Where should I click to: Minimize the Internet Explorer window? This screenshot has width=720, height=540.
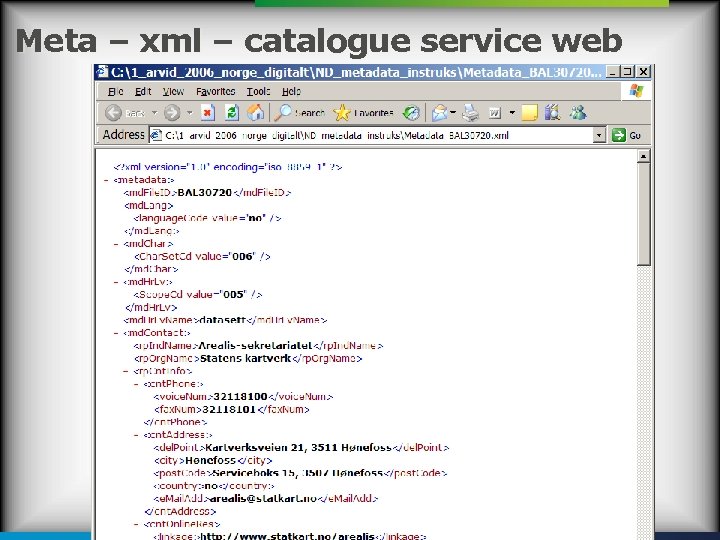pos(612,72)
